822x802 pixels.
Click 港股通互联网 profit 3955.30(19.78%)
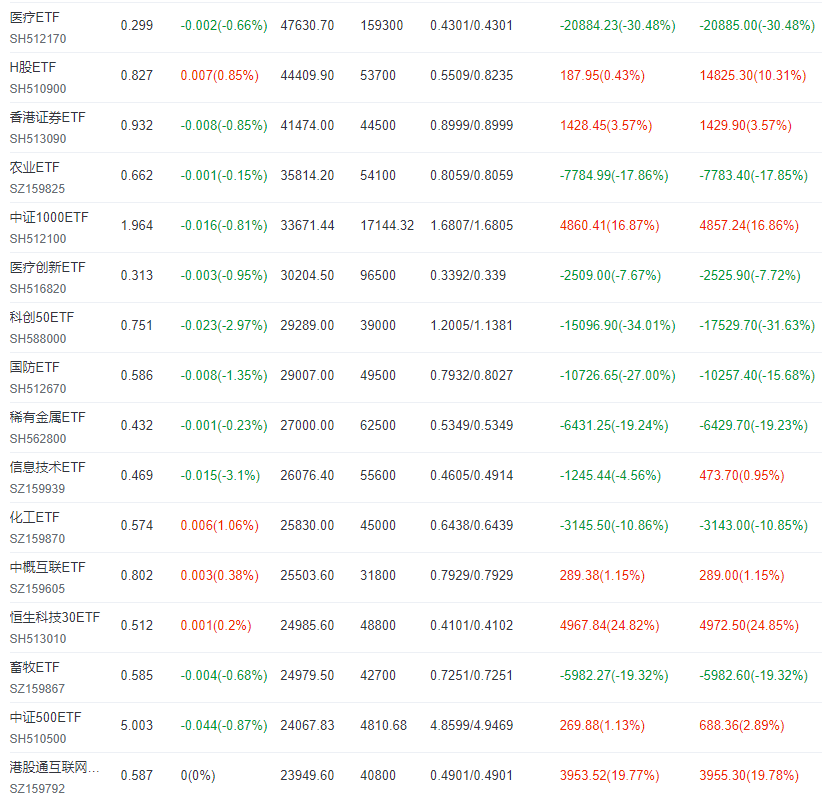pyautogui.click(x=749, y=775)
